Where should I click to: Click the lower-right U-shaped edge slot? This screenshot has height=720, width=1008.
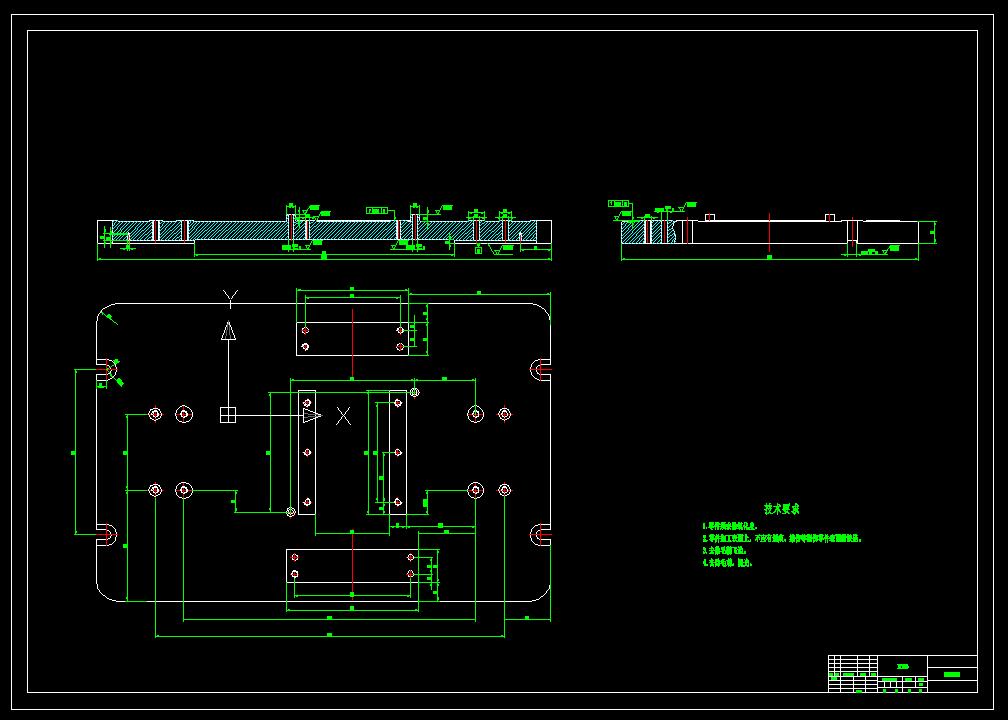click(541, 534)
